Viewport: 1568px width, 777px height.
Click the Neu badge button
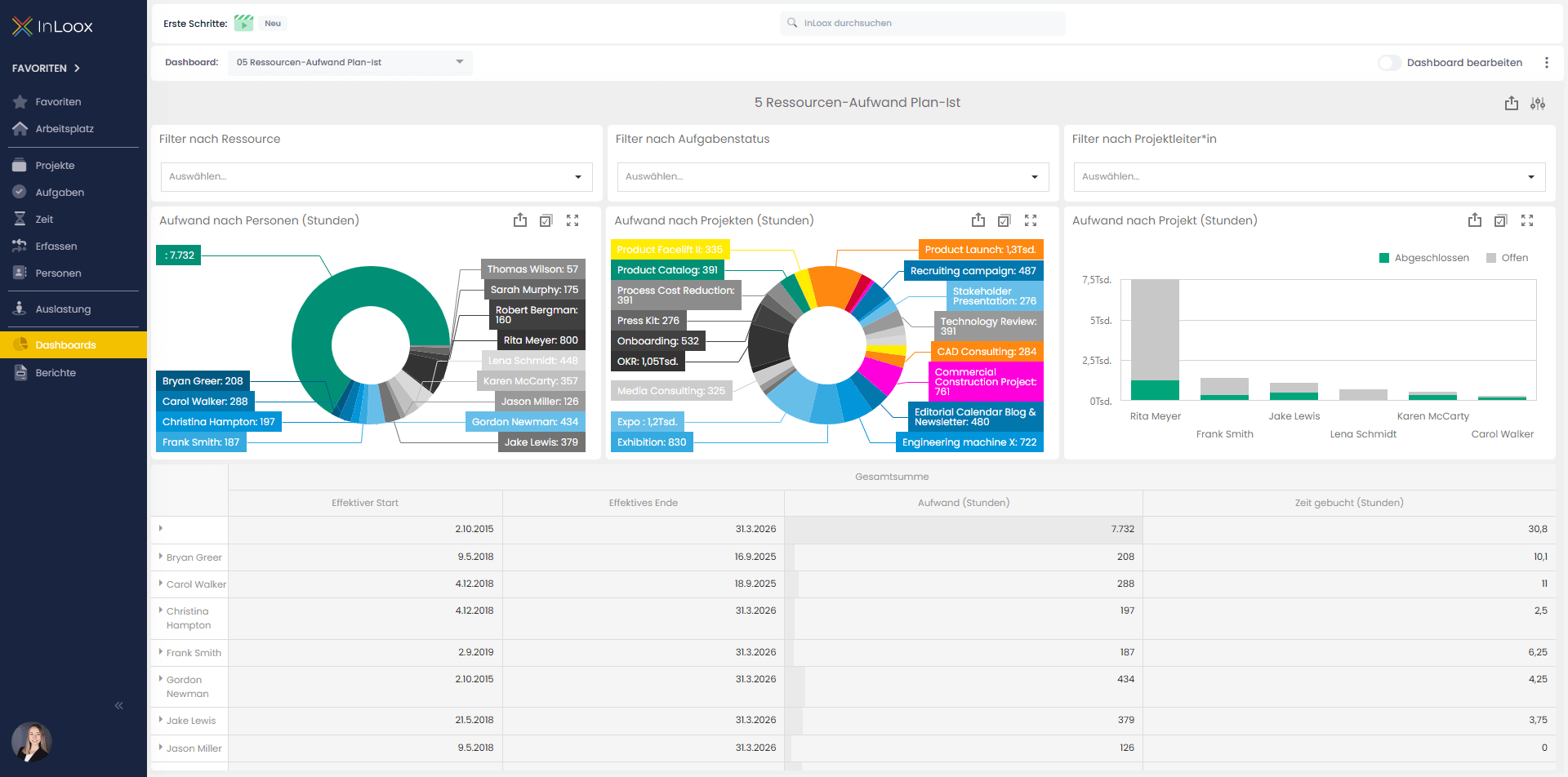273,24
